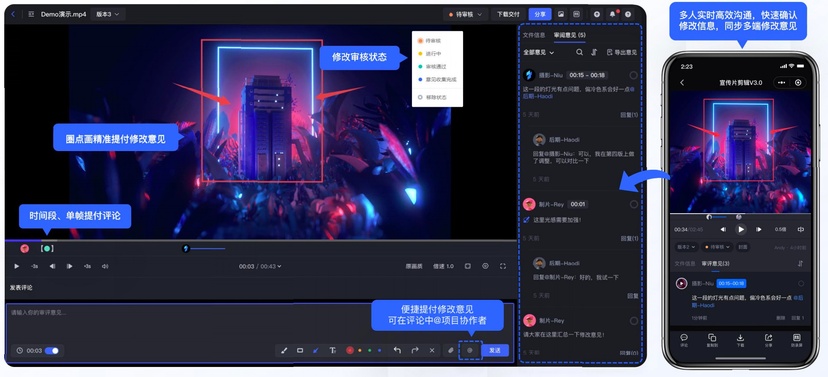Expand the 全部意见 filter dropdown
This screenshot has width=828, height=377.
click(x=539, y=52)
